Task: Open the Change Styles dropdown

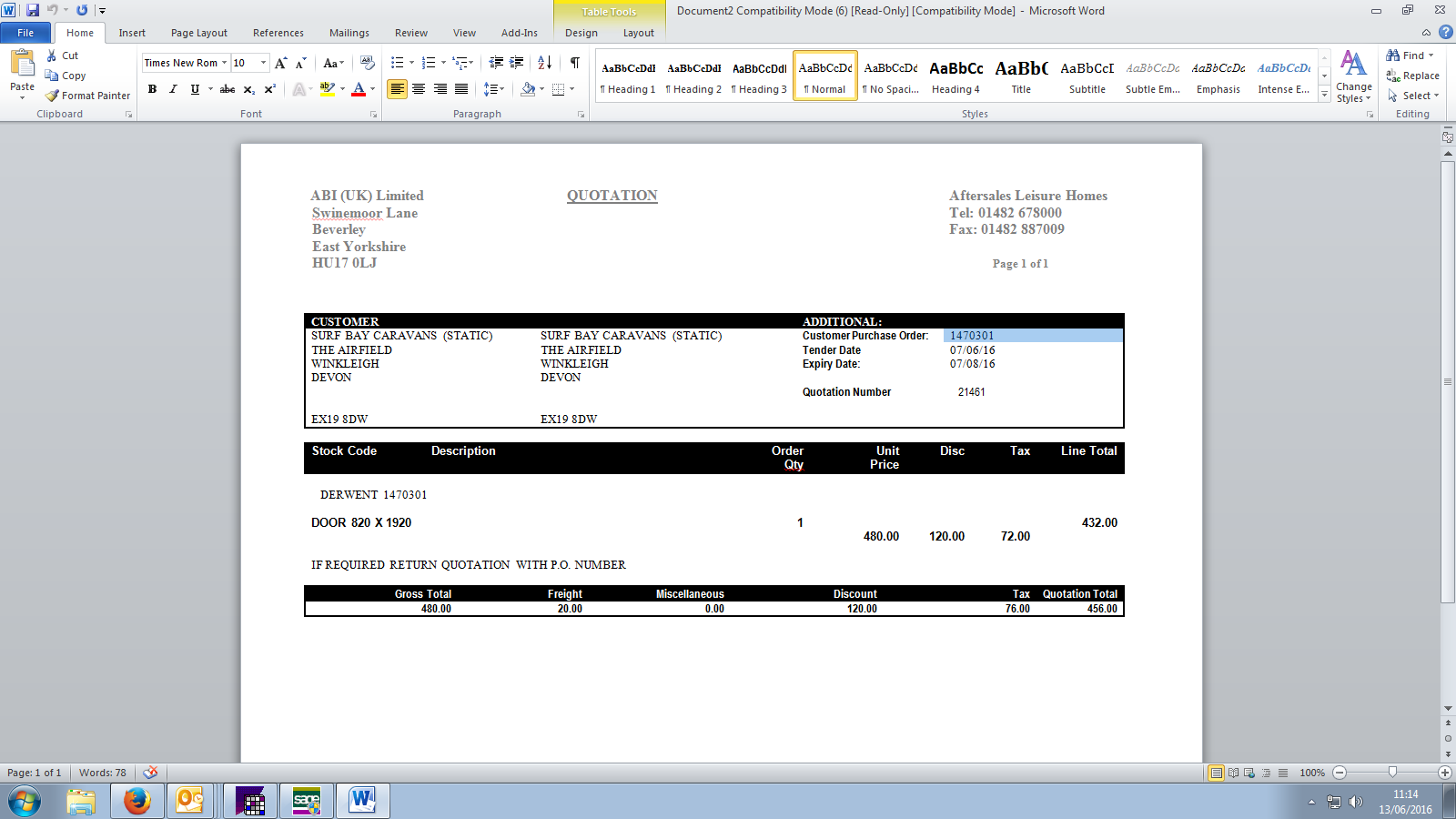Action: pyautogui.click(x=1354, y=76)
